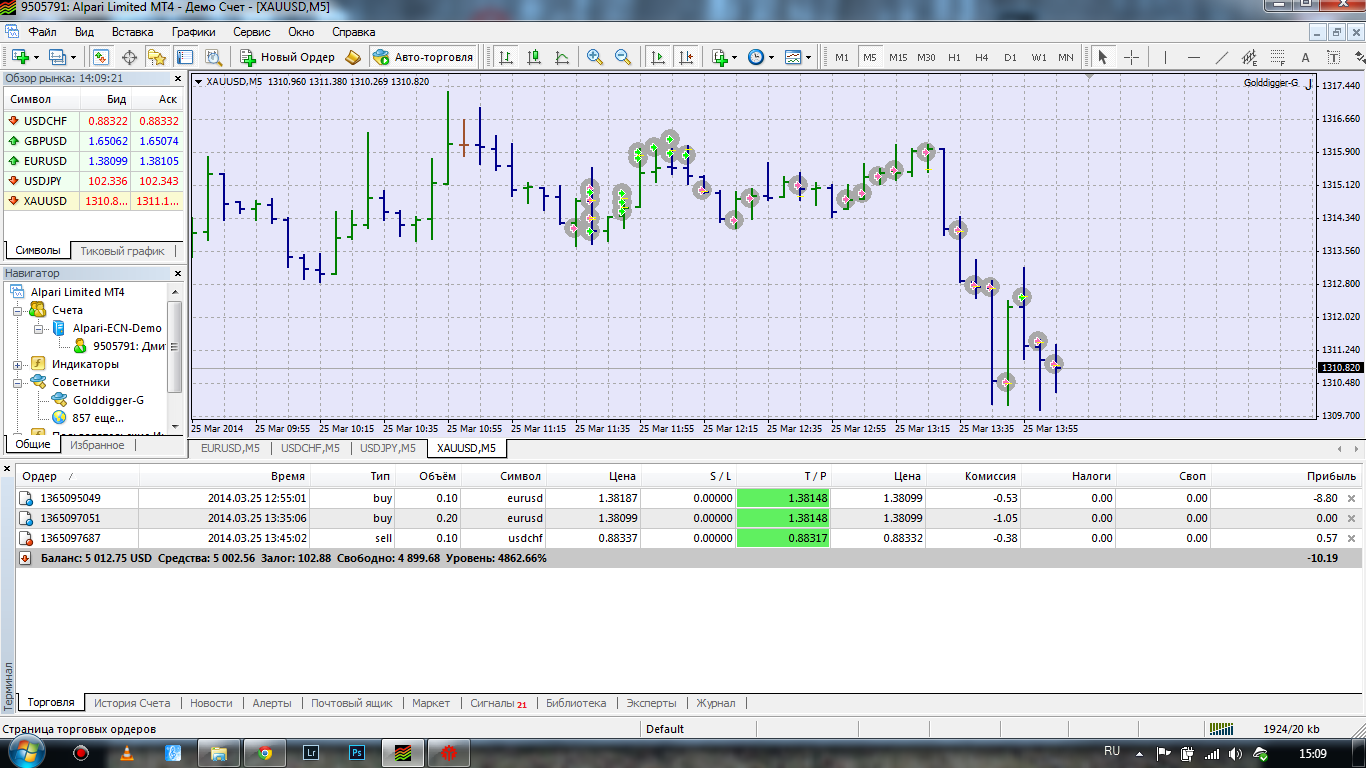Select the crosshair cursor tool

(1131, 57)
